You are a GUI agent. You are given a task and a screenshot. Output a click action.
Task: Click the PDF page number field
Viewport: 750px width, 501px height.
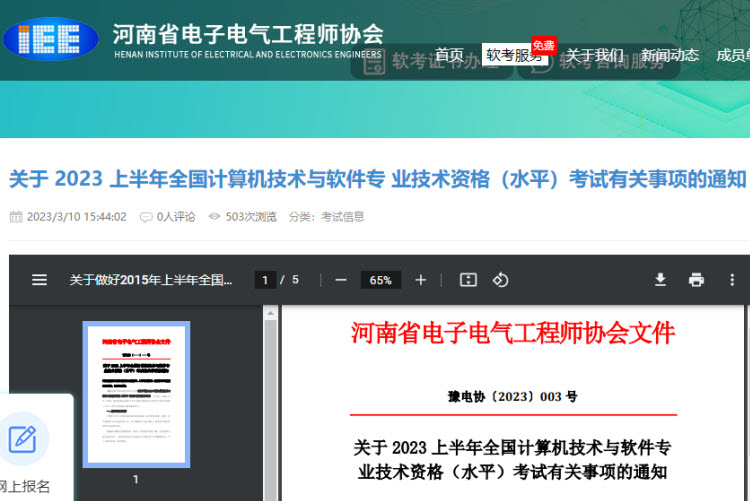point(265,280)
